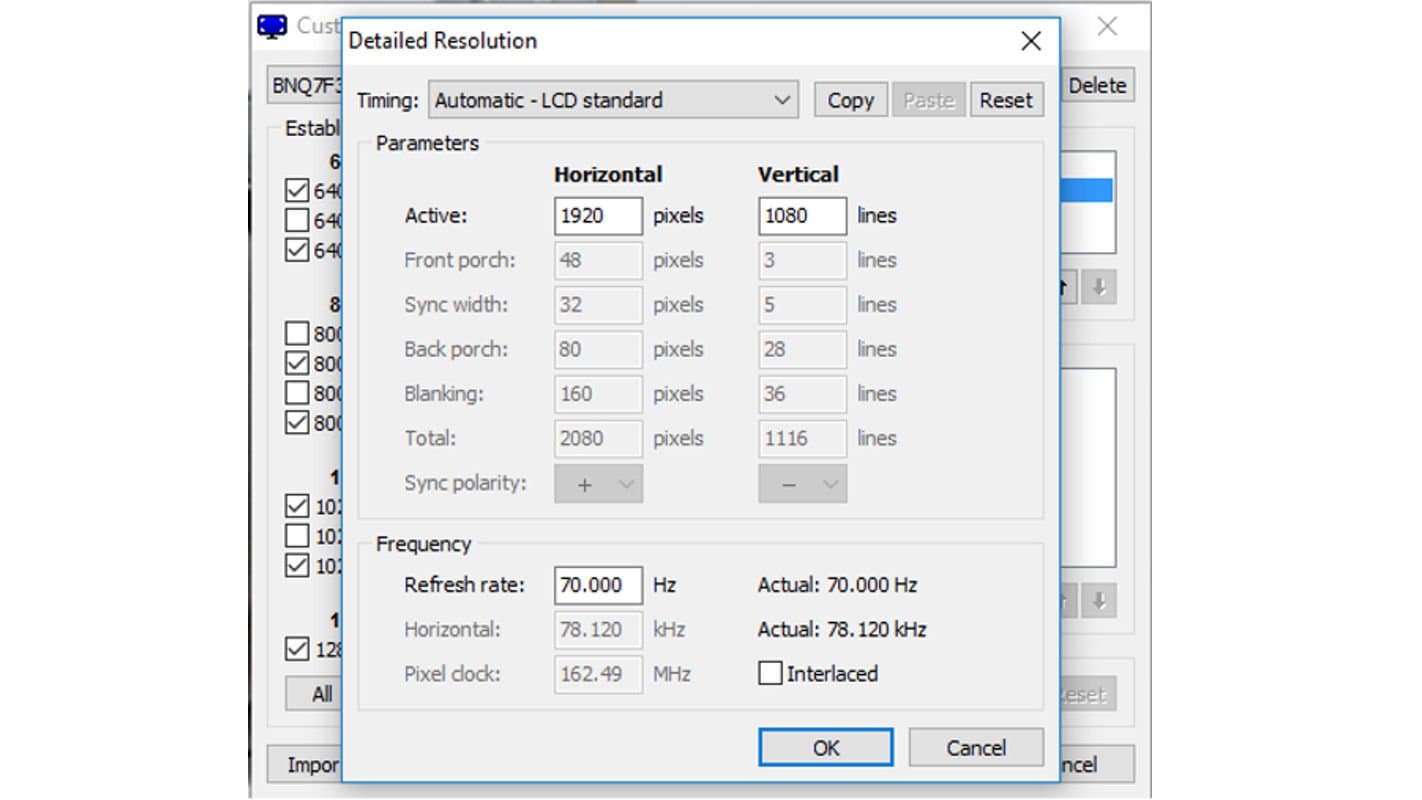Click the All button under established resolutions
The width and height of the screenshot is (1422, 800).
coord(321,694)
